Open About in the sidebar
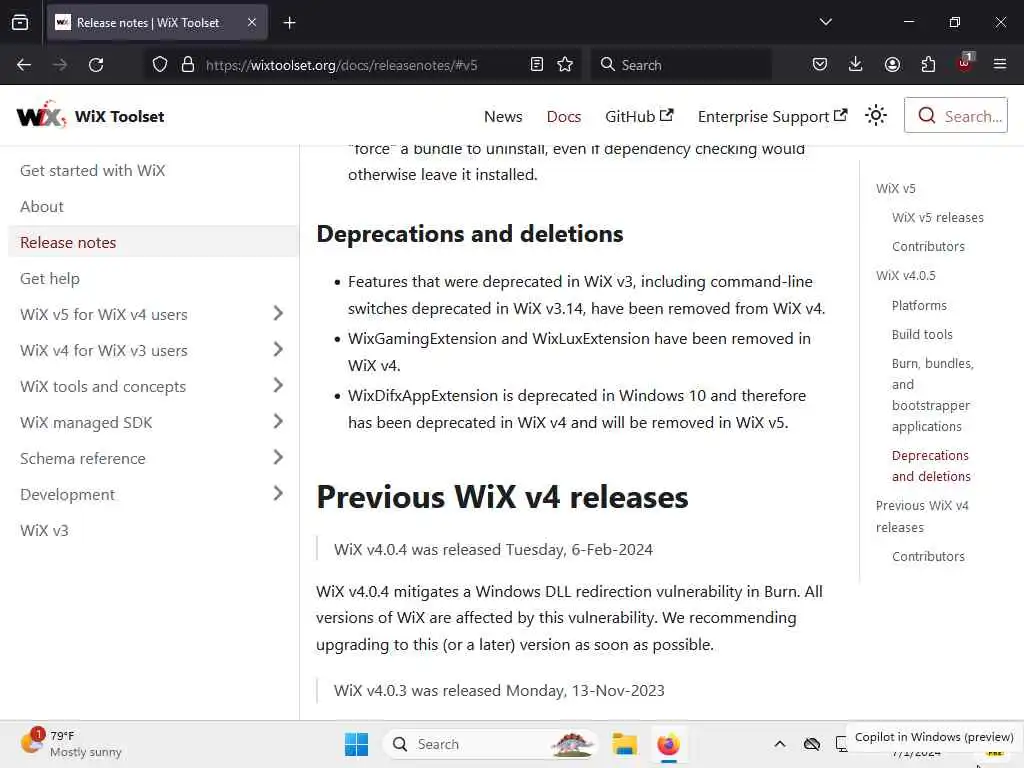The image size is (1024, 768). point(42,206)
